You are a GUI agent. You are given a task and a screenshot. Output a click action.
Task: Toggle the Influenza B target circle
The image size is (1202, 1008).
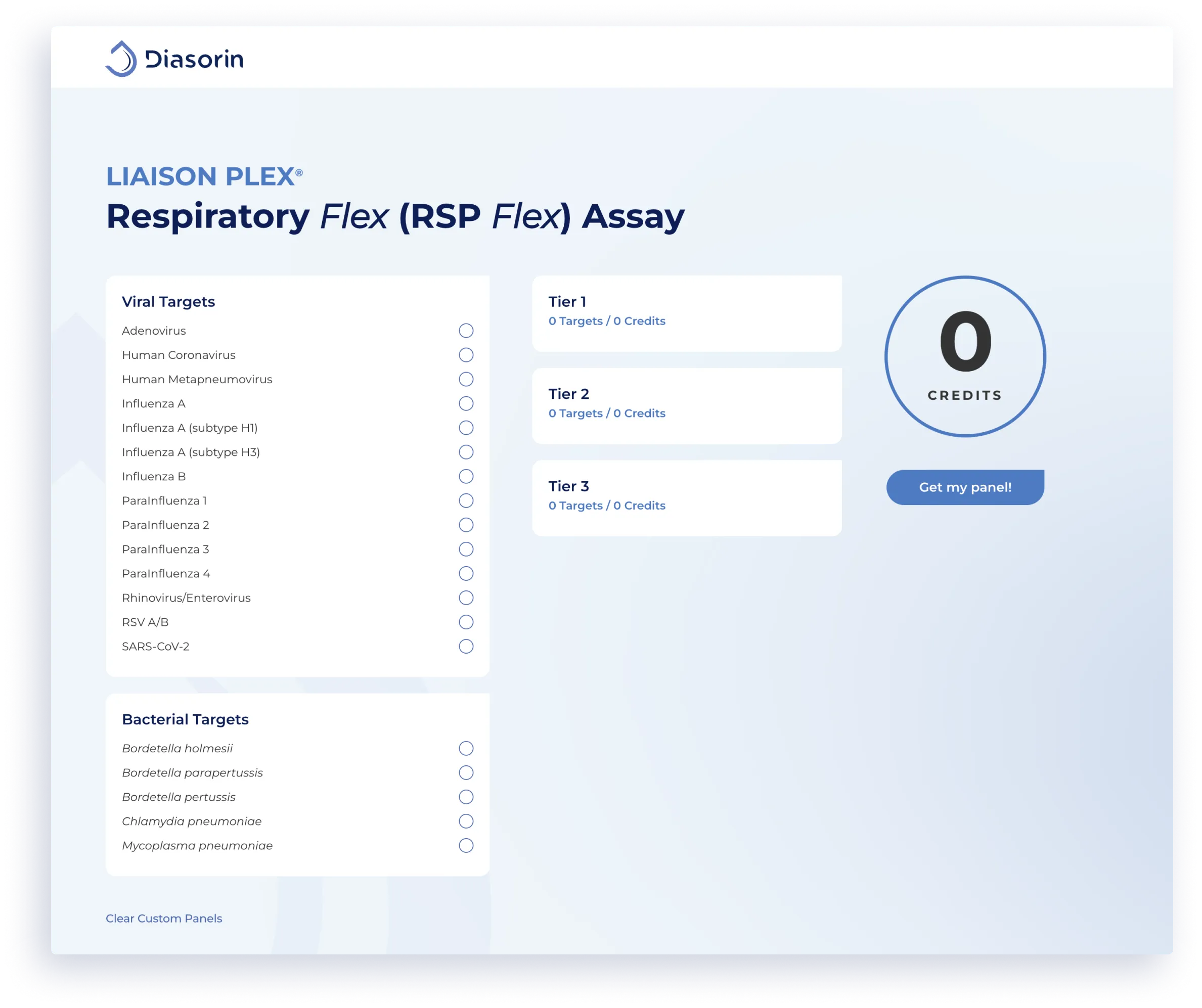click(x=466, y=477)
